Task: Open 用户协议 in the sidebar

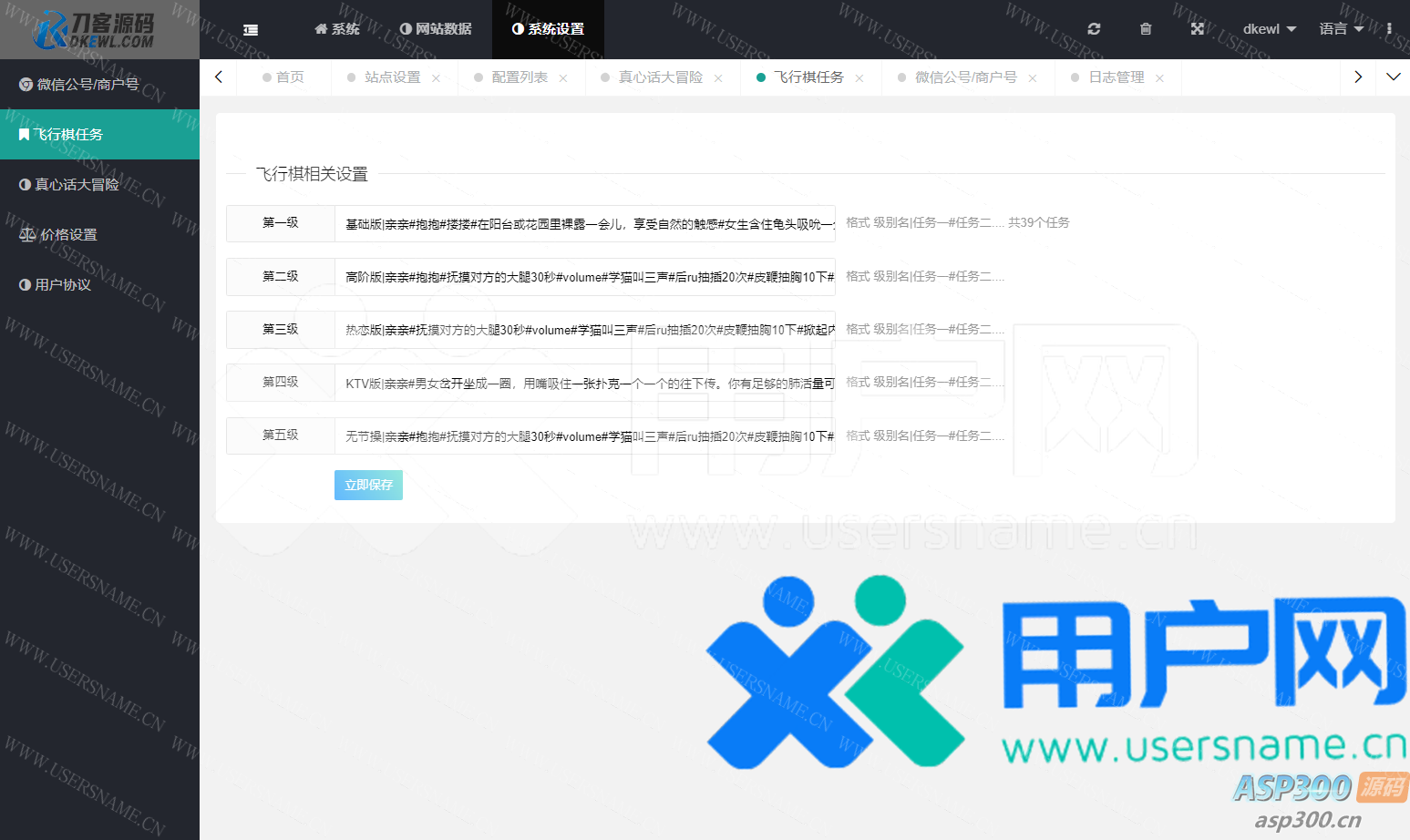Action: [62, 285]
